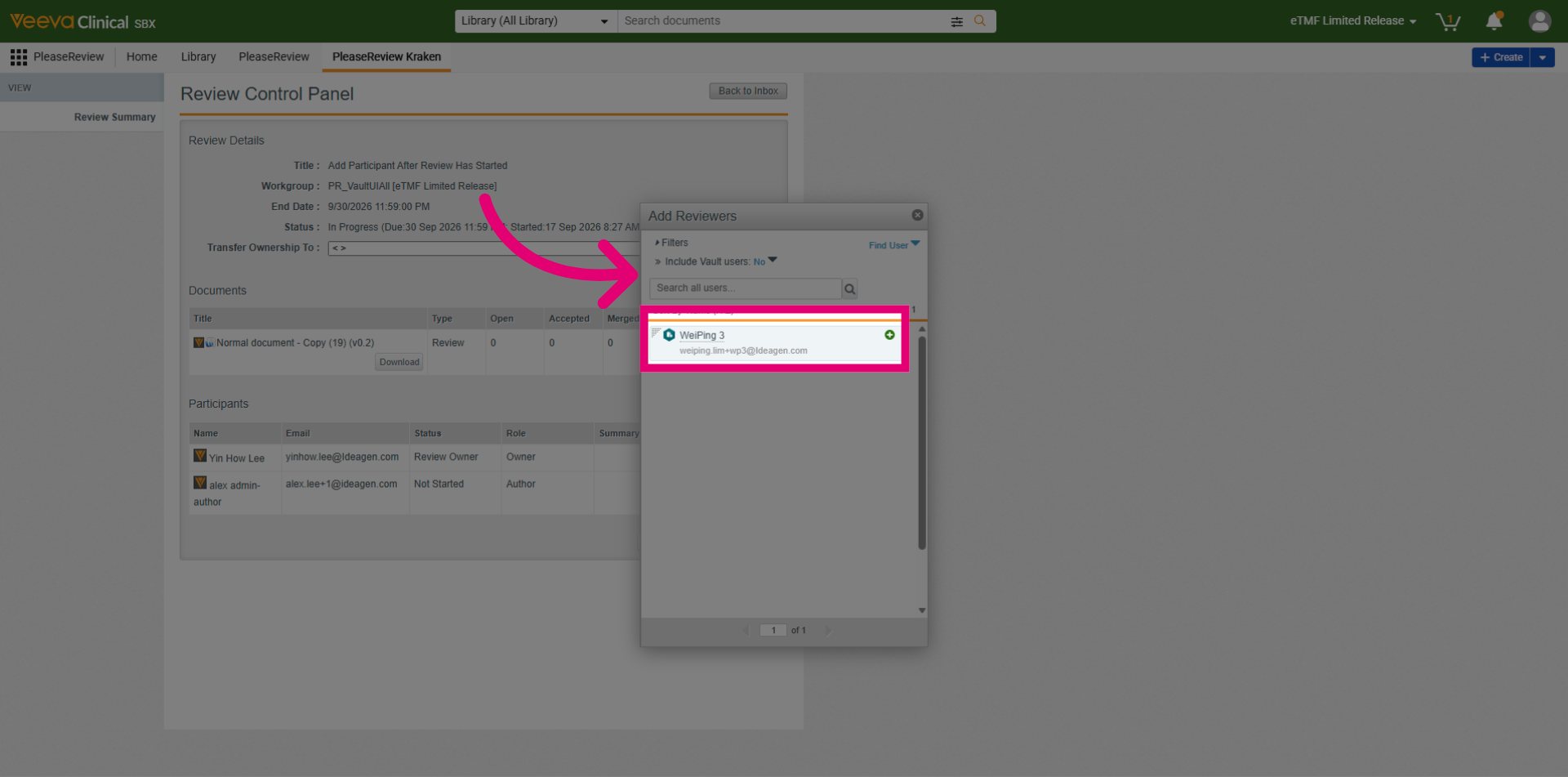The height and width of the screenshot is (777, 1568).
Task: Click the Open column header in Documents
Action: [x=514, y=319]
